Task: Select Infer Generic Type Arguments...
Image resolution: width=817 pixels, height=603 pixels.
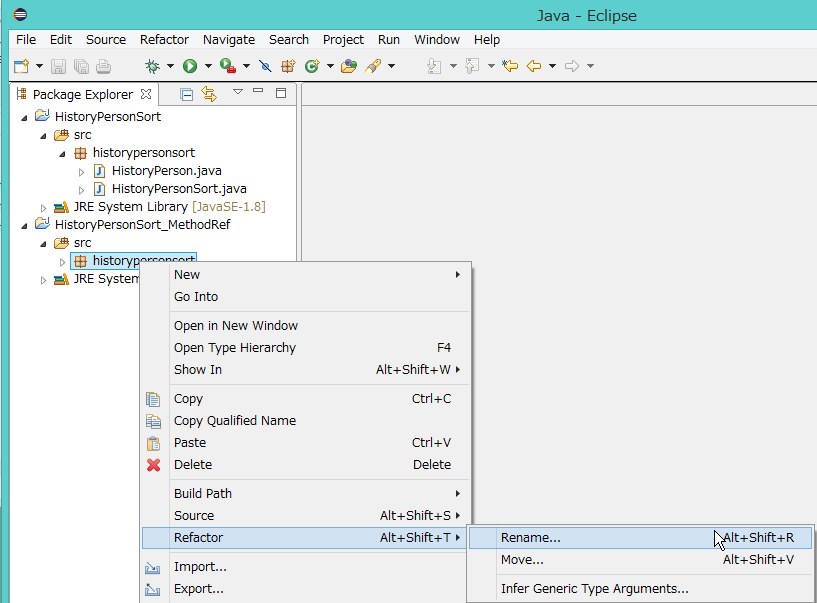Action: [x=640, y=589]
